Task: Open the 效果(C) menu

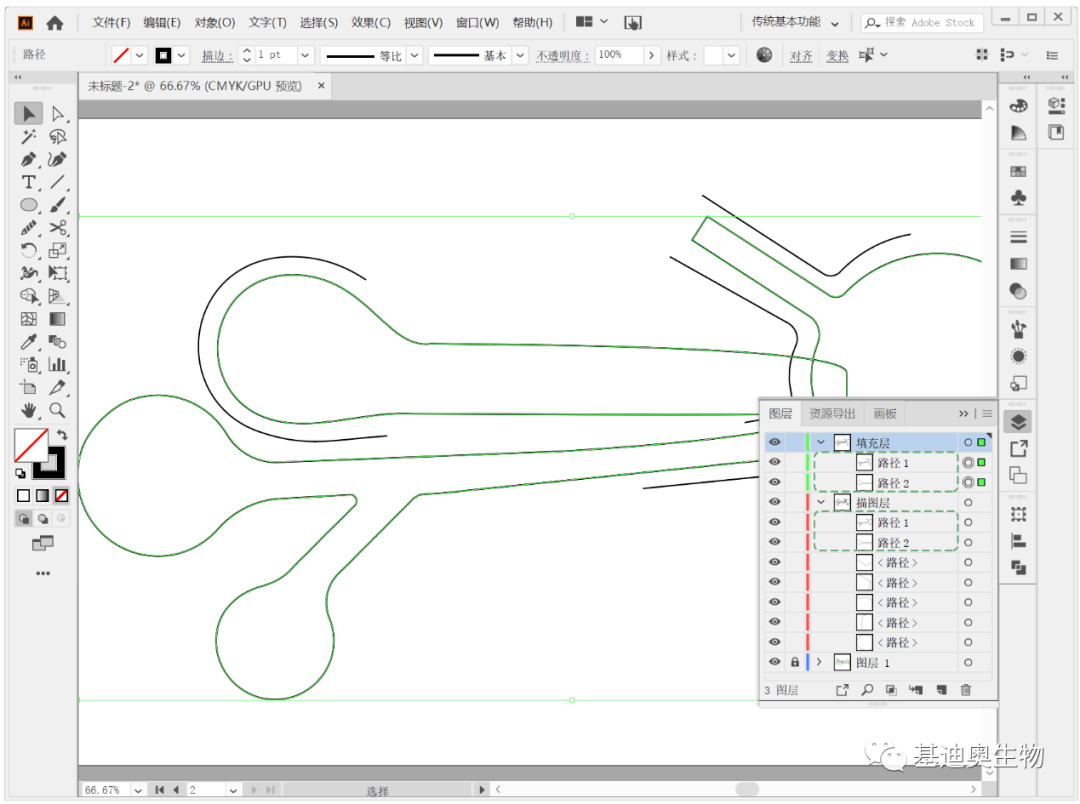Action: coord(371,23)
